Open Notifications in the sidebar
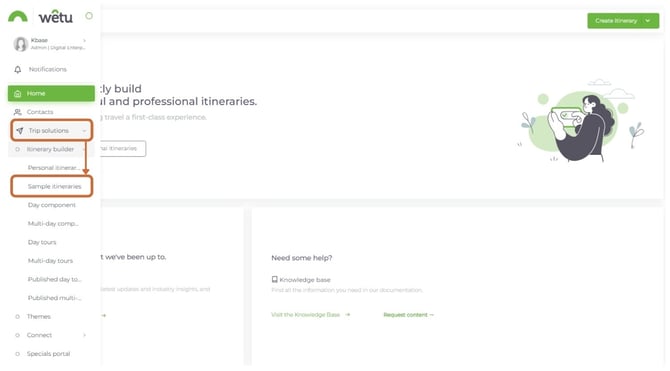The height and width of the screenshot is (371, 670). click(x=47, y=69)
